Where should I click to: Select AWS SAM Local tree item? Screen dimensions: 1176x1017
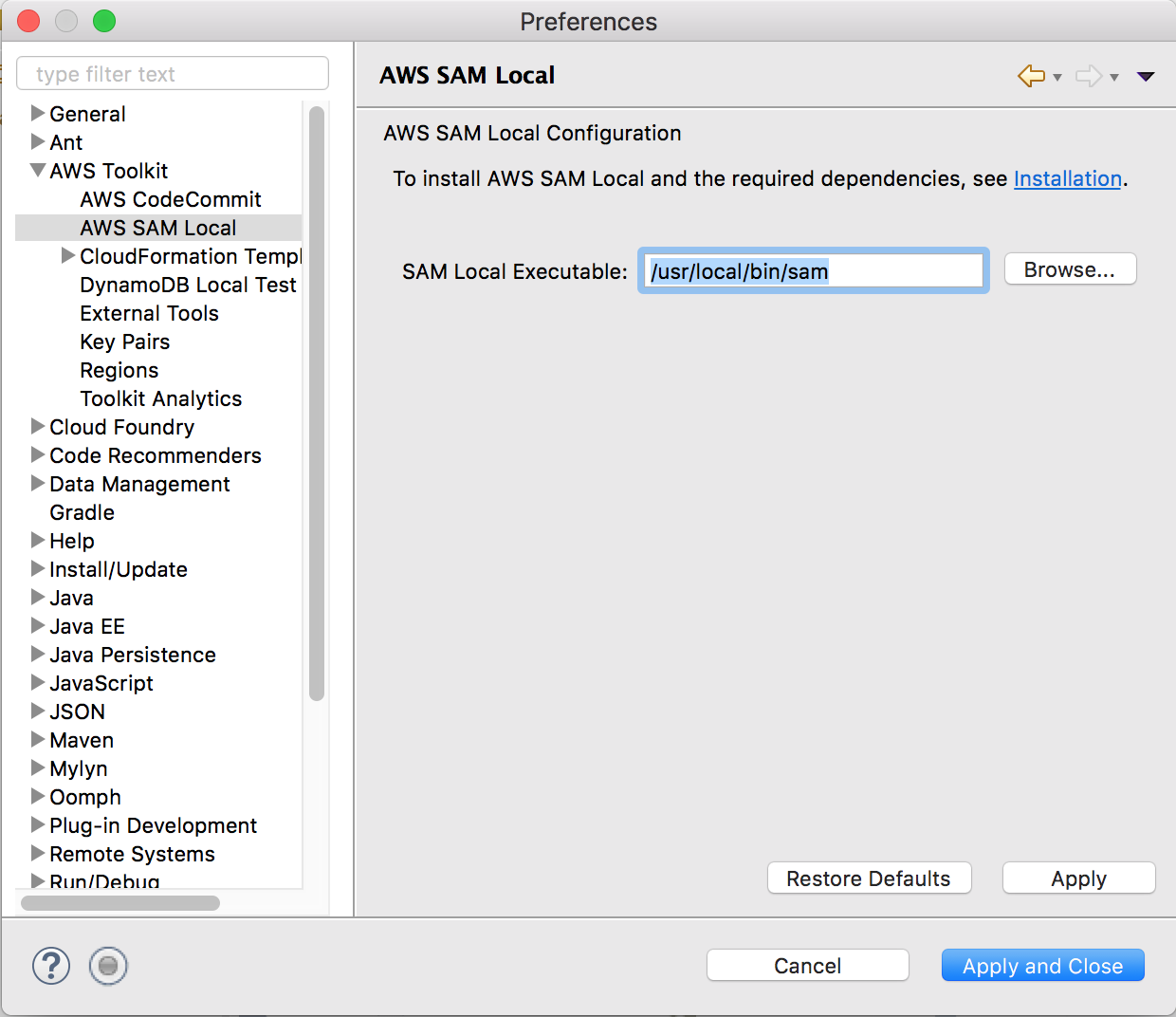(158, 228)
